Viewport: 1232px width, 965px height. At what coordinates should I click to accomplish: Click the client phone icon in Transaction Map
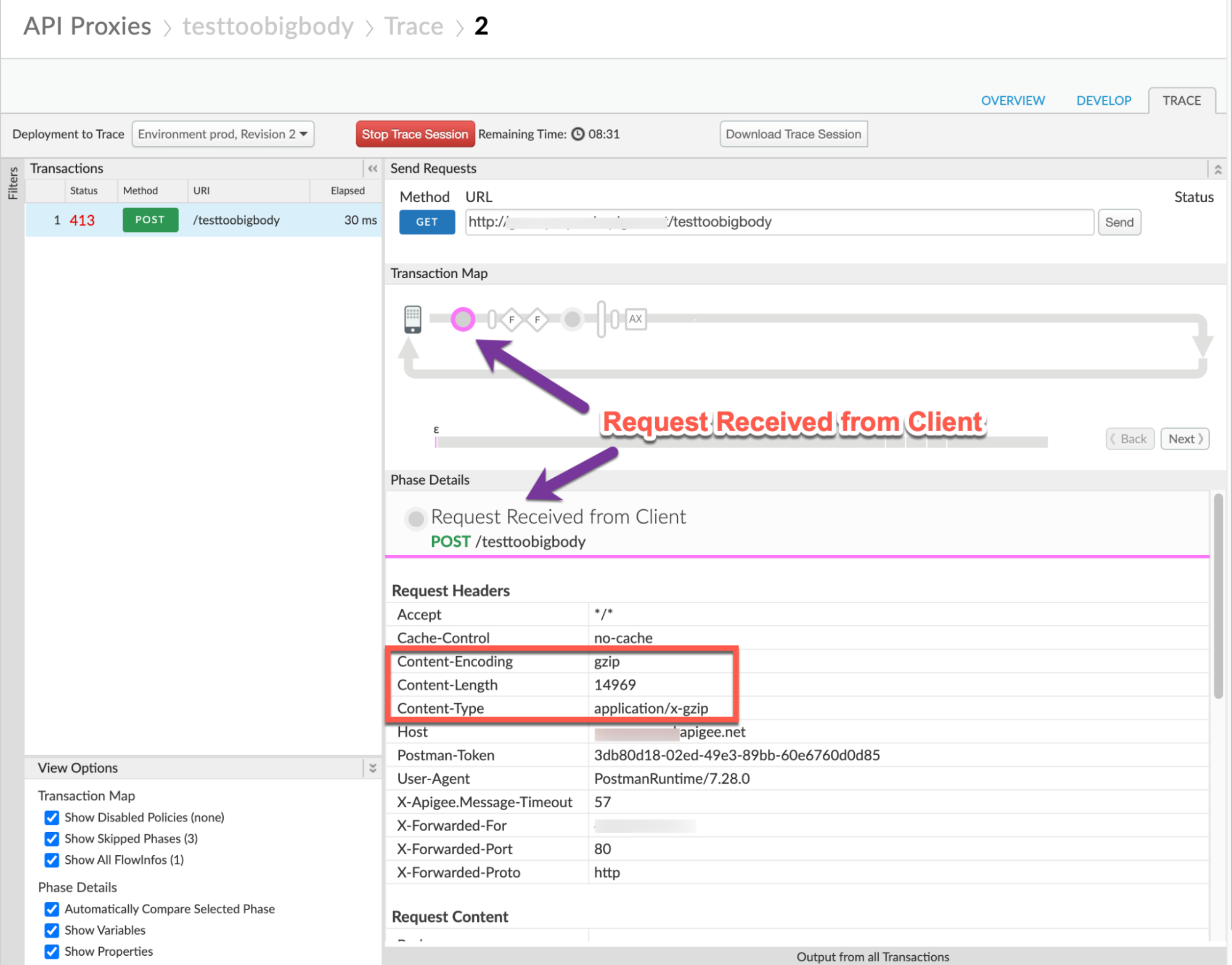click(x=412, y=319)
